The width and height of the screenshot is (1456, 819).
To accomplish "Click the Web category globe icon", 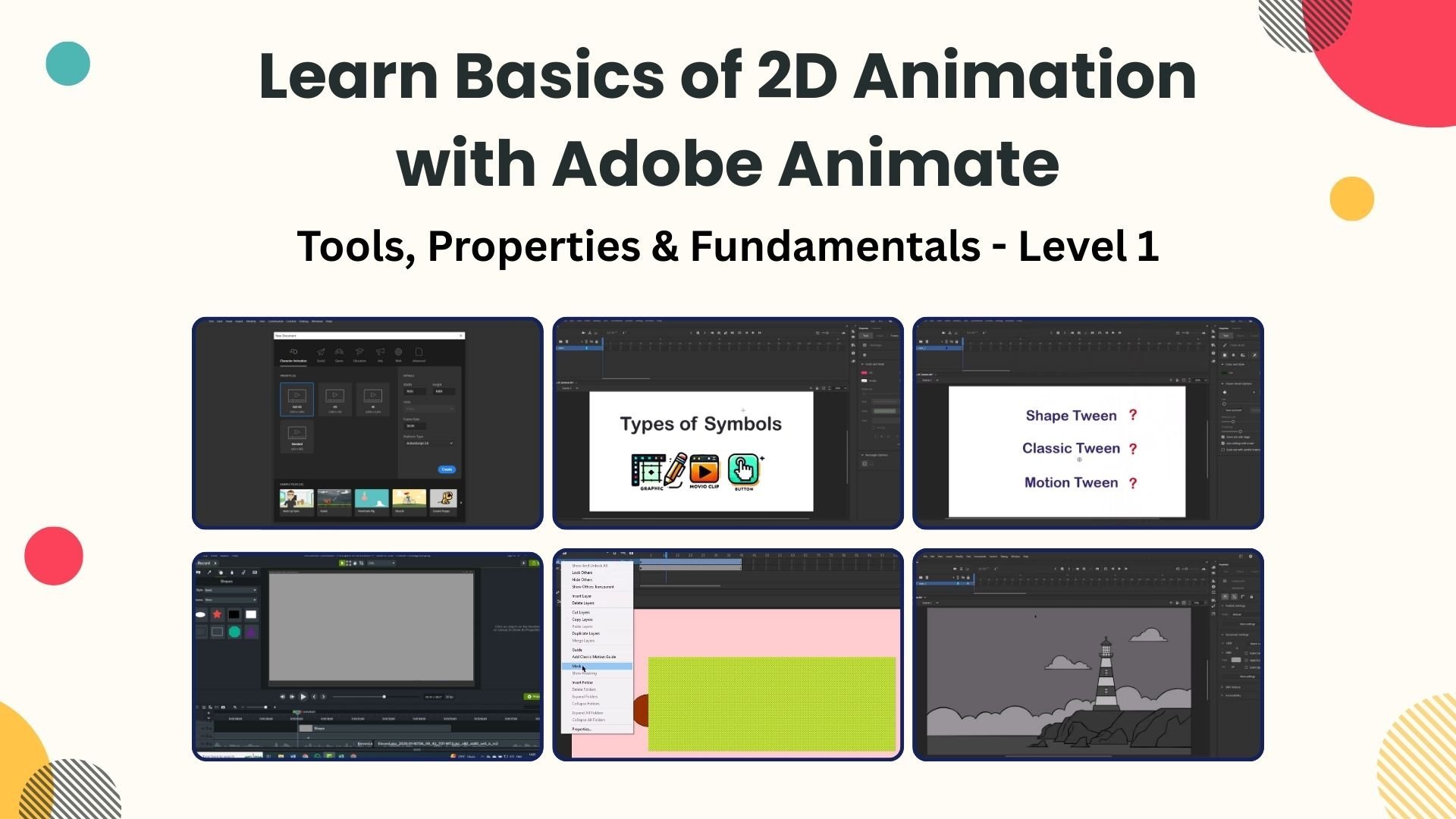I will (x=398, y=353).
